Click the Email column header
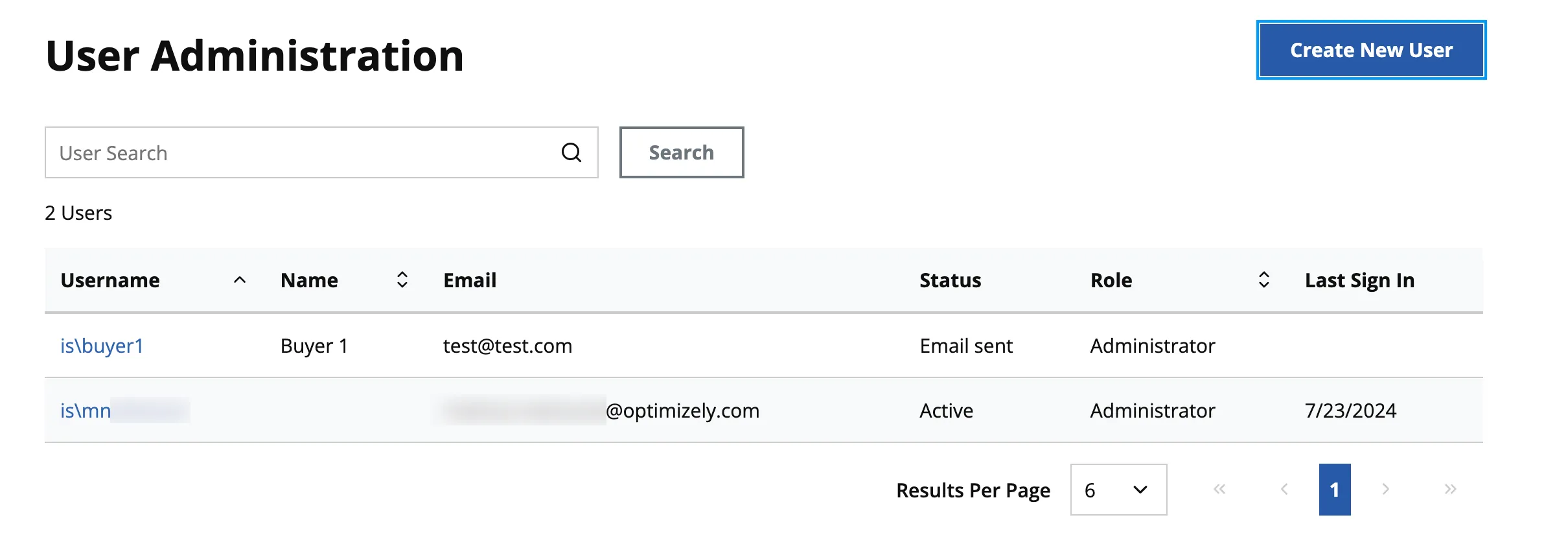The image size is (1568, 559). point(470,280)
